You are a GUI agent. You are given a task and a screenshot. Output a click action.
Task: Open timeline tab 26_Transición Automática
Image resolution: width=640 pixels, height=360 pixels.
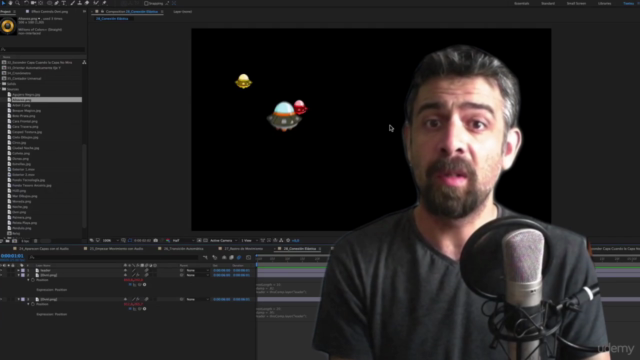pyautogui.click(x=183, y=249)
